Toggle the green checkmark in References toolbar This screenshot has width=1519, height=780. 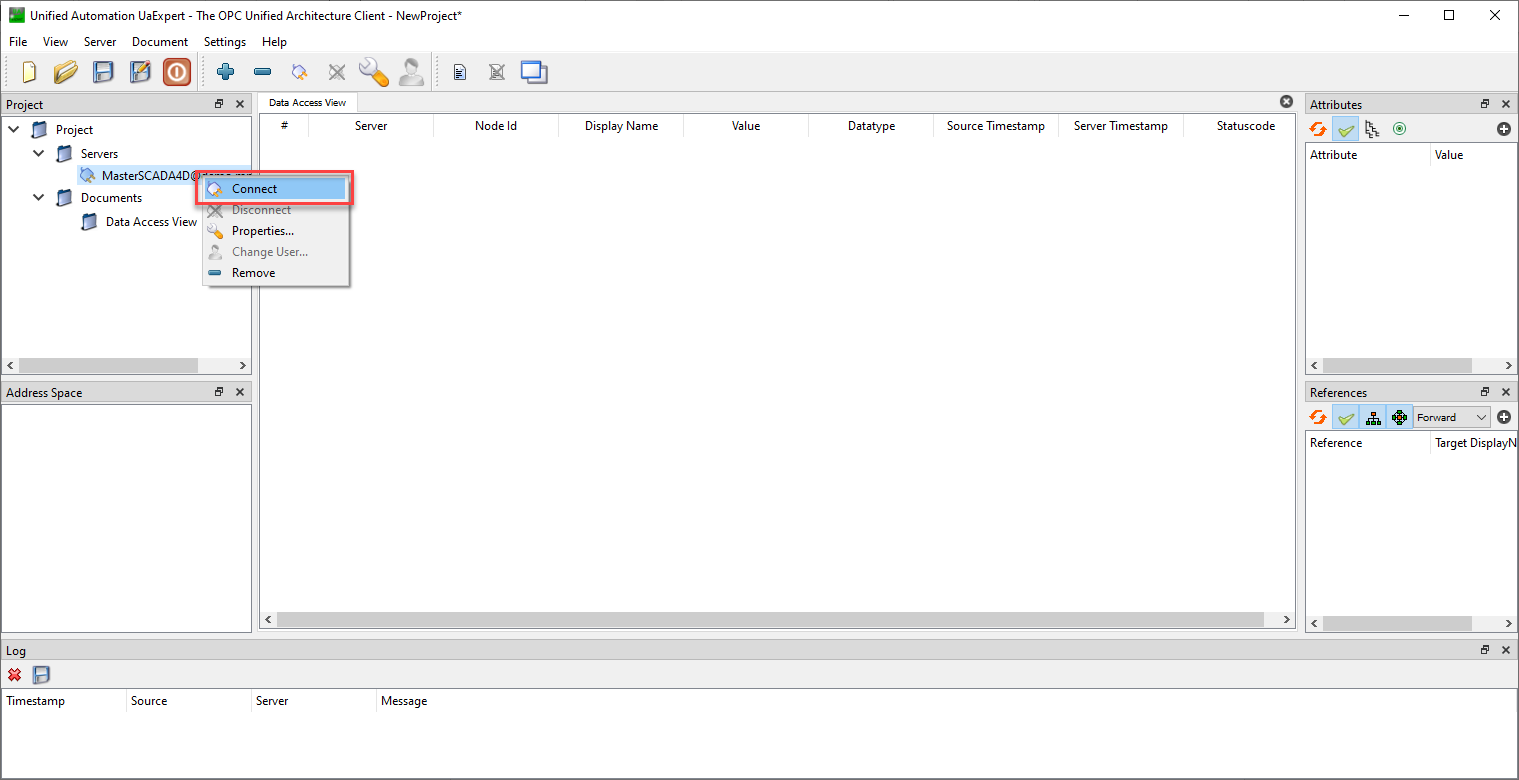pos(1346,418)
